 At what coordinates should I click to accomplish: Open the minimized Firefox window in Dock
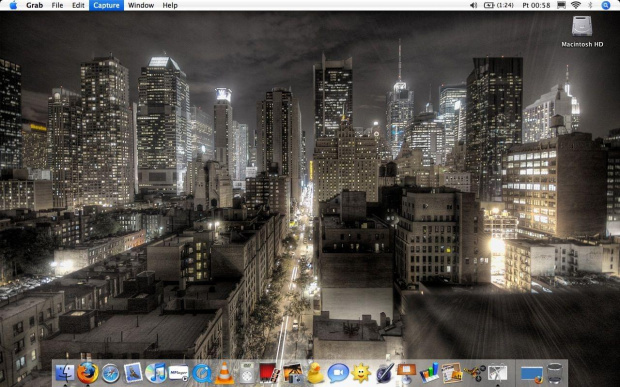[532, 374]
